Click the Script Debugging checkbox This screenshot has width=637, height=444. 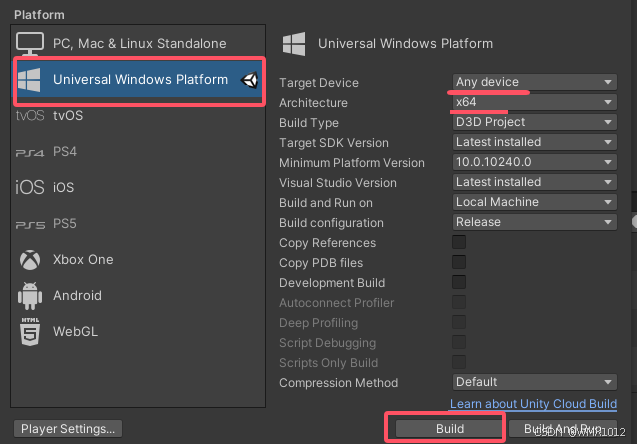[459, 342]
